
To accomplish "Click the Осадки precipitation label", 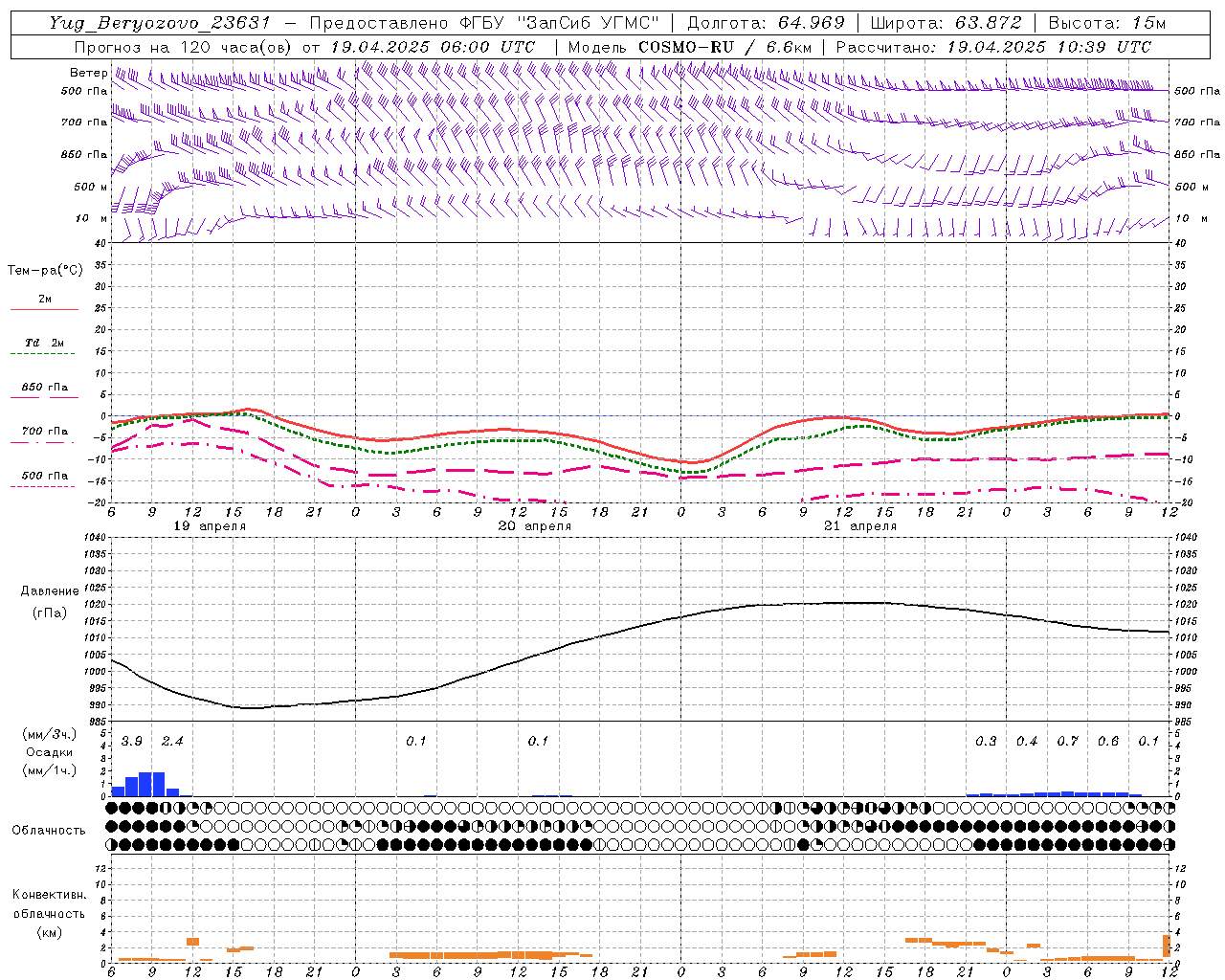I will [x=50, y=752].
